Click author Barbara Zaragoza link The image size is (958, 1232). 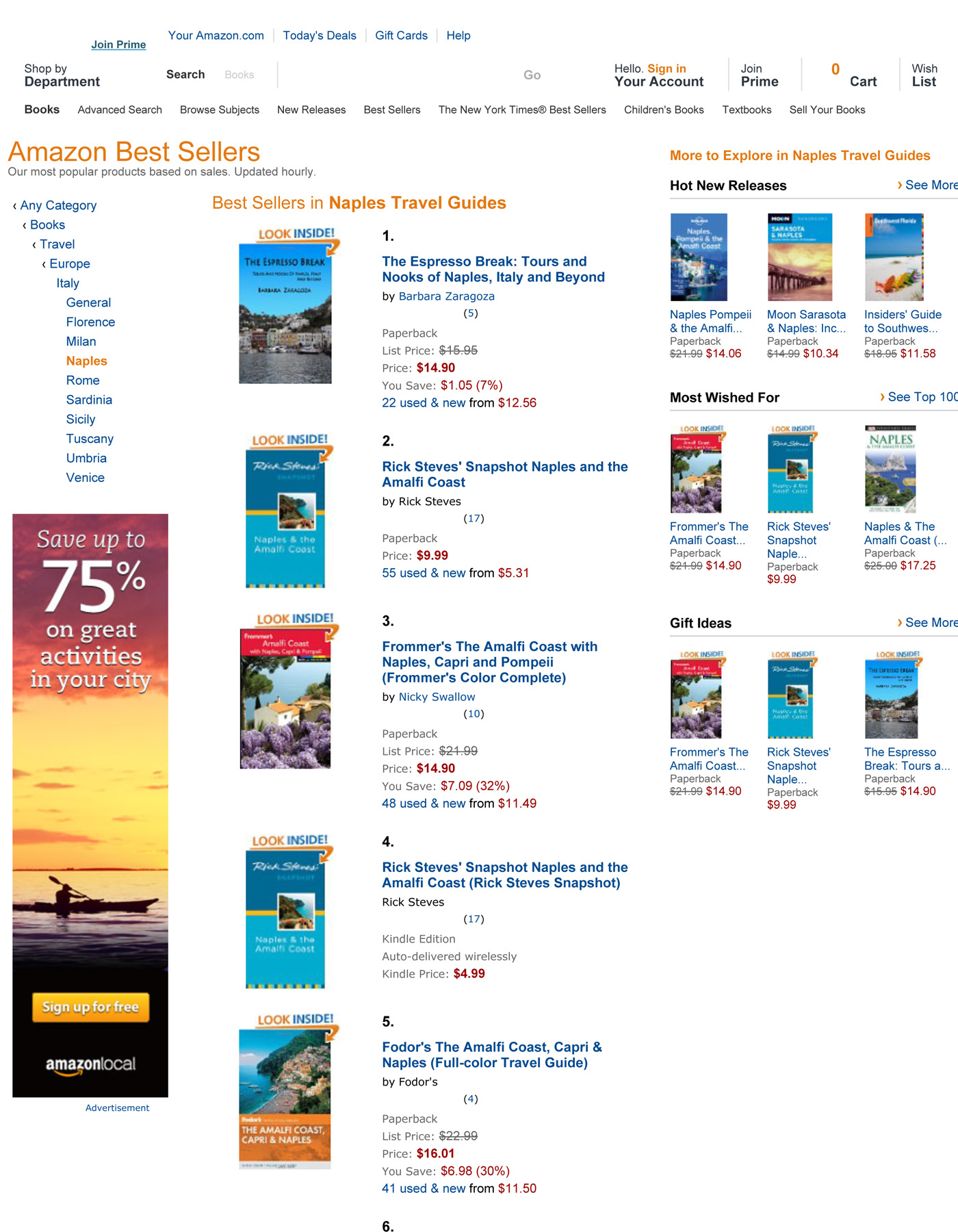[x=446, y=296]
